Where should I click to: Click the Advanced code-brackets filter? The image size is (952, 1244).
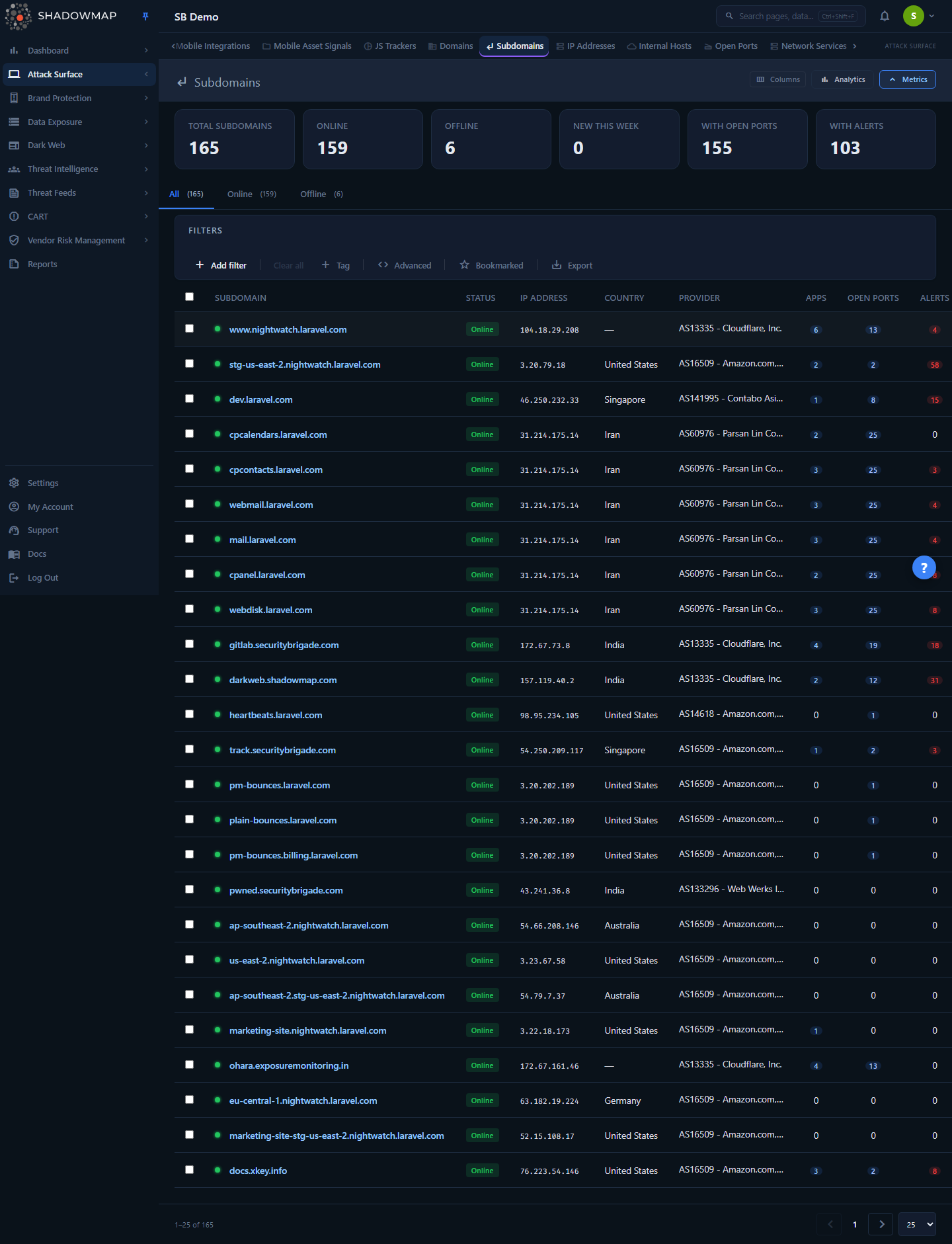pyautogui.click(x=405, y=265)
